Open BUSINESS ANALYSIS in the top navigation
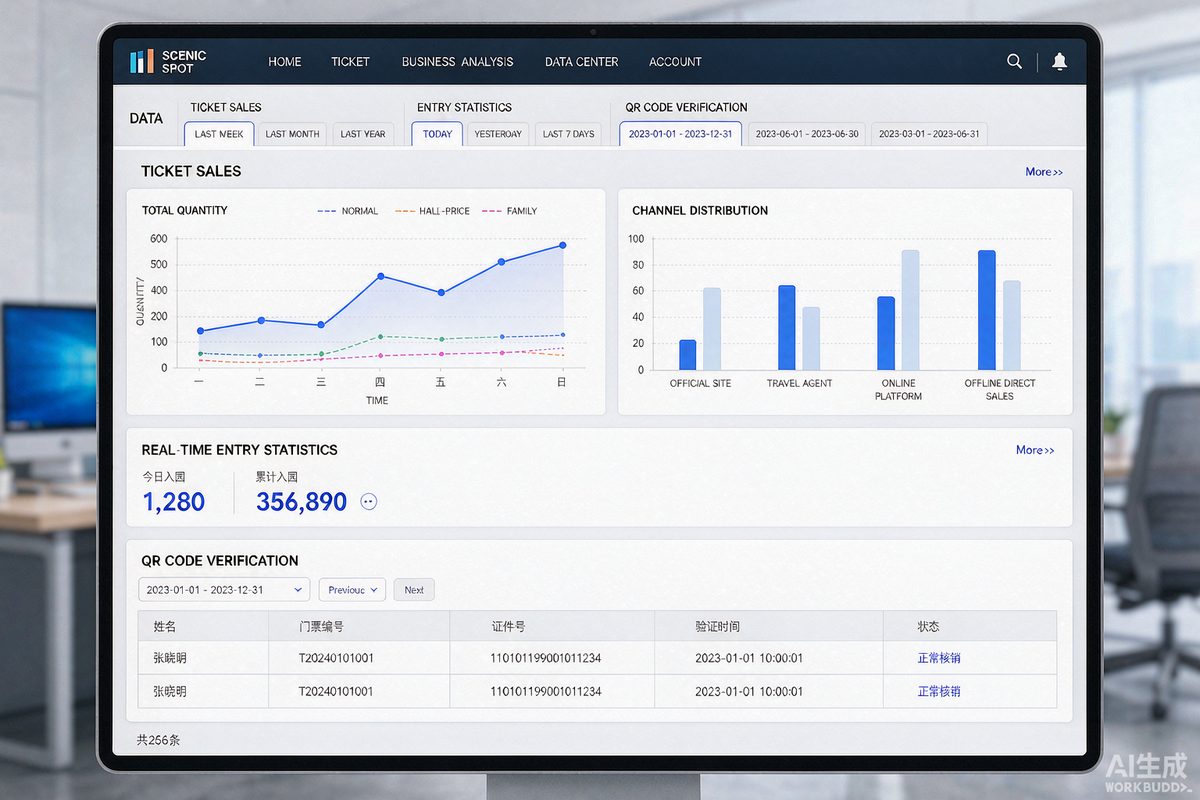 point(458,62)
